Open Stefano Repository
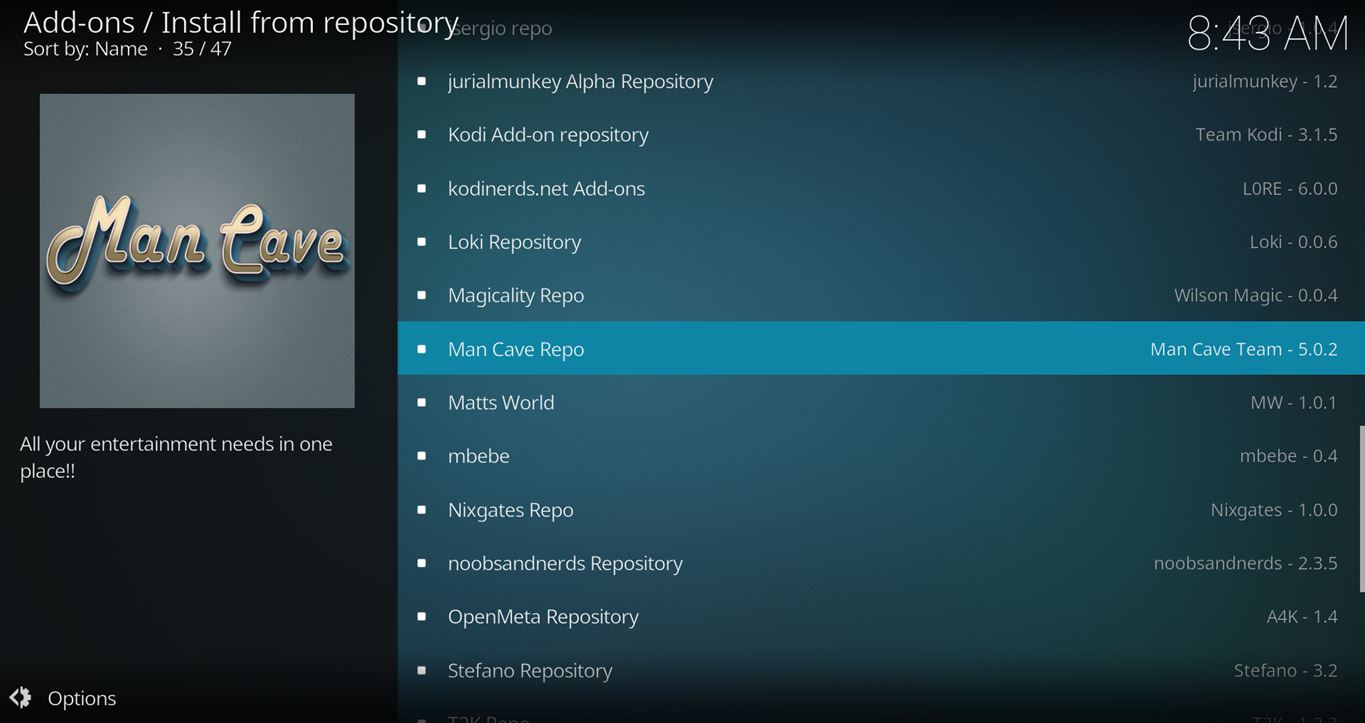This screenshot has width=1365, height=723. coord(530,670)
